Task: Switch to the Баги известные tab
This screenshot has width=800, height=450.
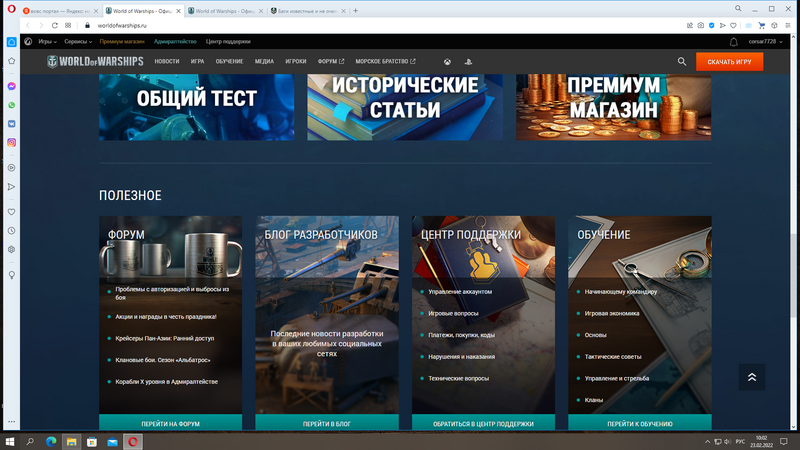Action: (x=307, y=10)
